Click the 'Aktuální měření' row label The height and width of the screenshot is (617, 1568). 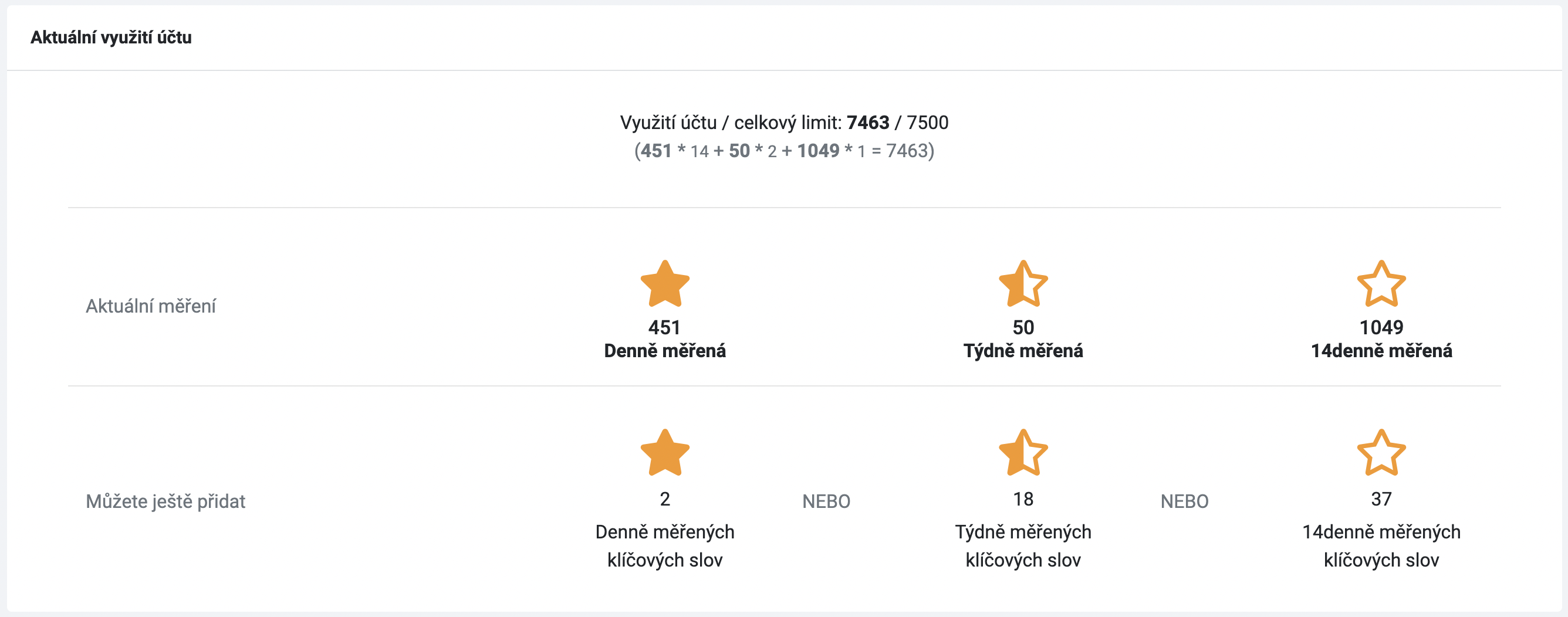150,306
